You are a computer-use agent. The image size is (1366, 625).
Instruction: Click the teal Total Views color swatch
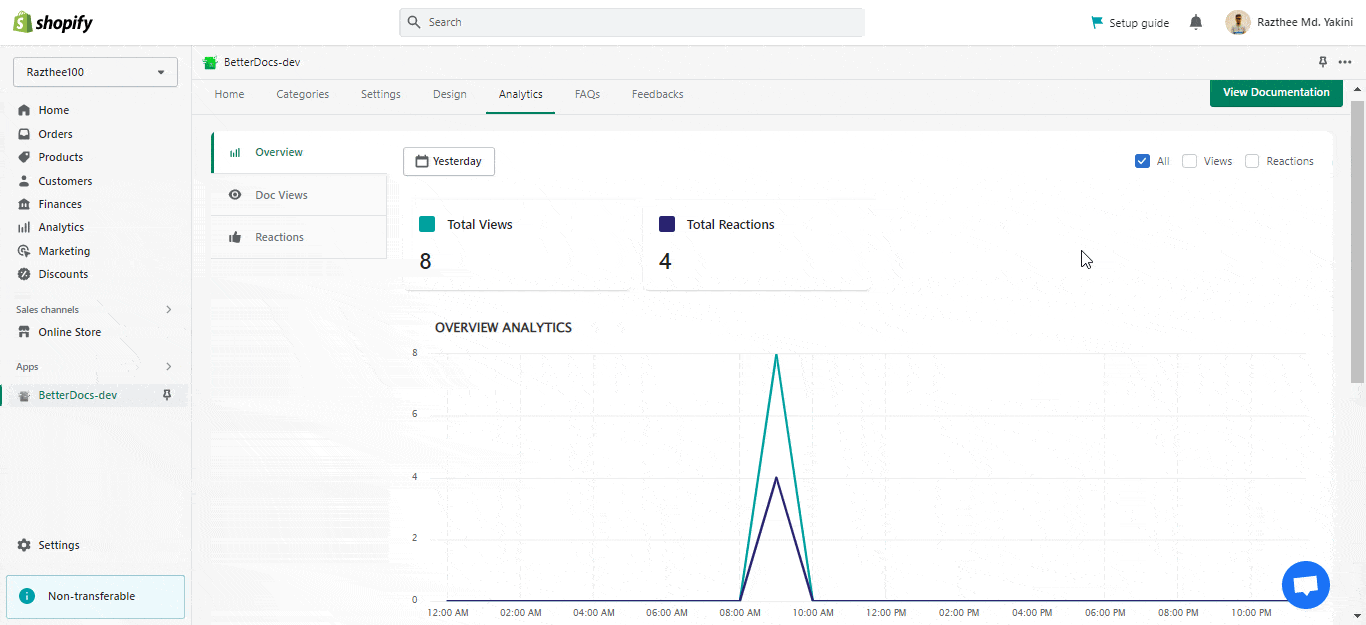point(427,224)
